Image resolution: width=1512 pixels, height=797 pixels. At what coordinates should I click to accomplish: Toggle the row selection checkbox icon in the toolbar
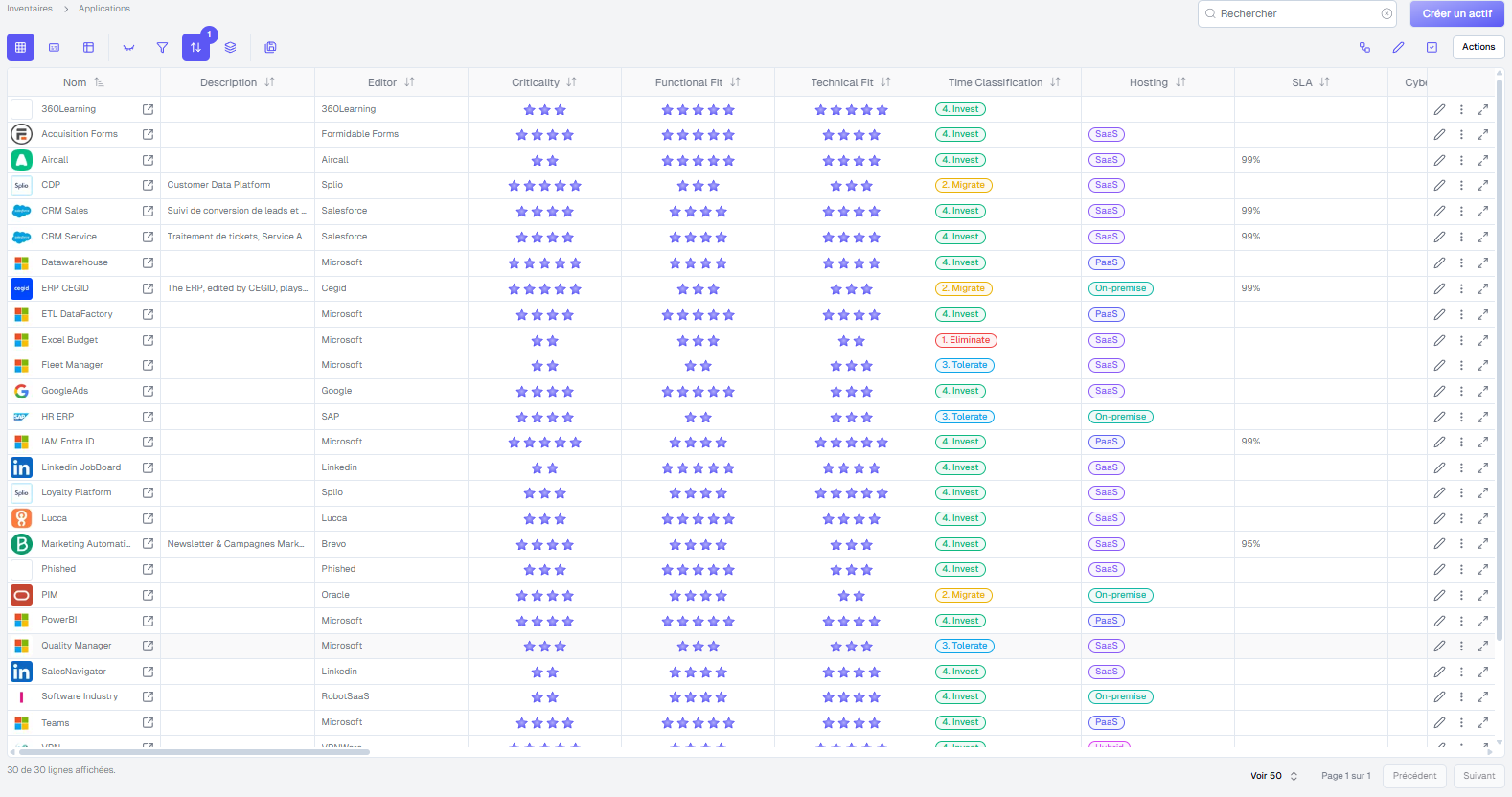(1432, 47)
